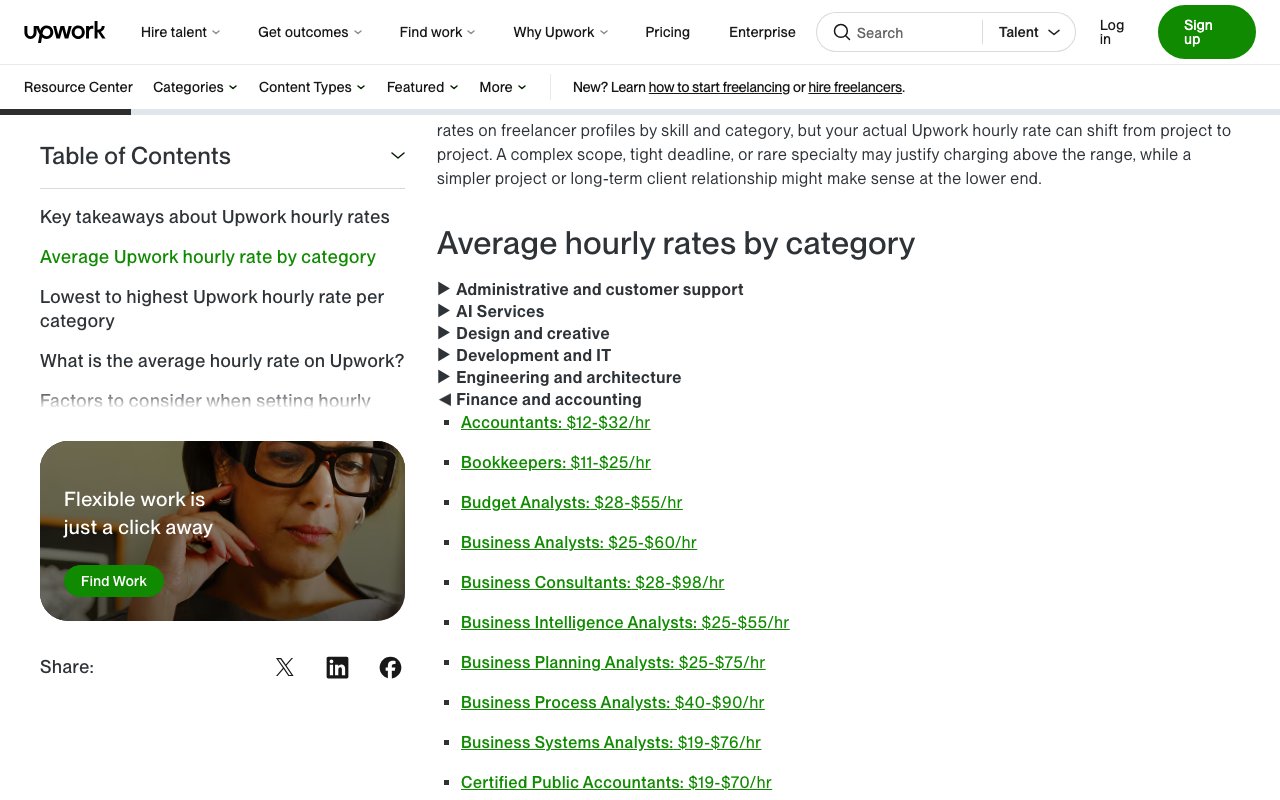This screenshot has height=800, width=1280.
Task: Open the Why Upwork dropdown menu
Action: 561,32
